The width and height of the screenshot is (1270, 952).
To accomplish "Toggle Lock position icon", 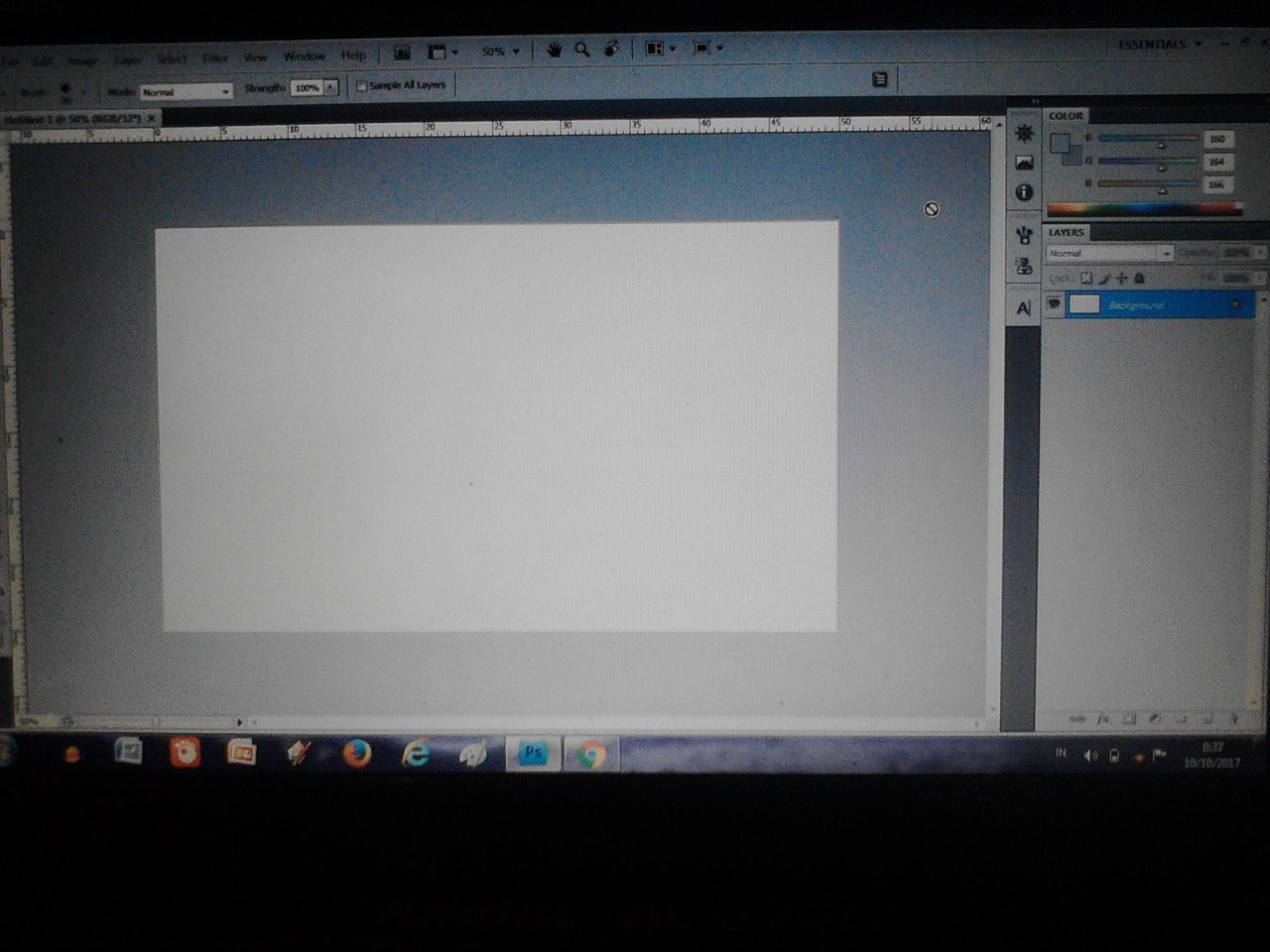I will [x=1121, y=279].
